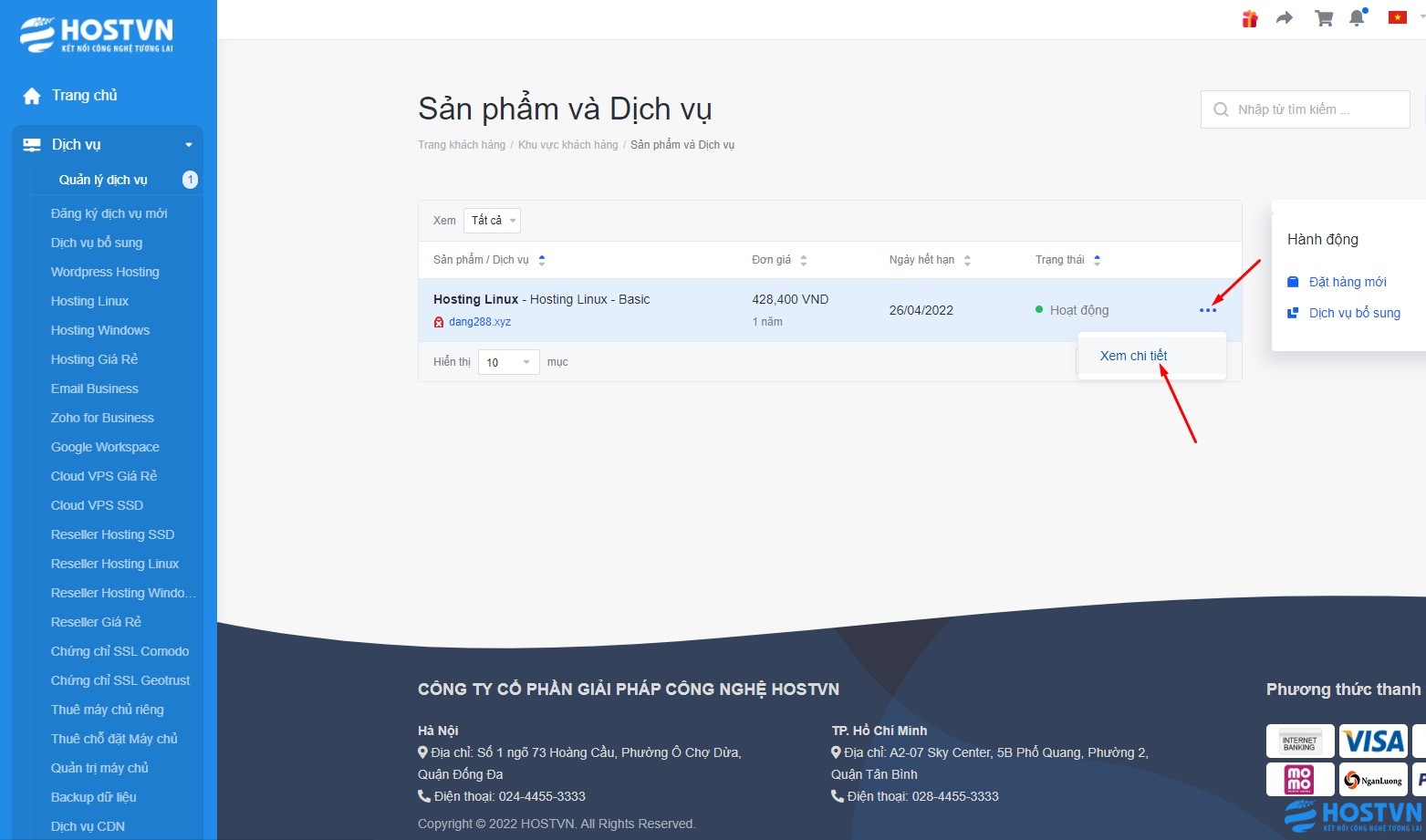Open Zoho for Business sidebar link
The width and height of the screenshot is (1426, 840).
click(102, 418)
